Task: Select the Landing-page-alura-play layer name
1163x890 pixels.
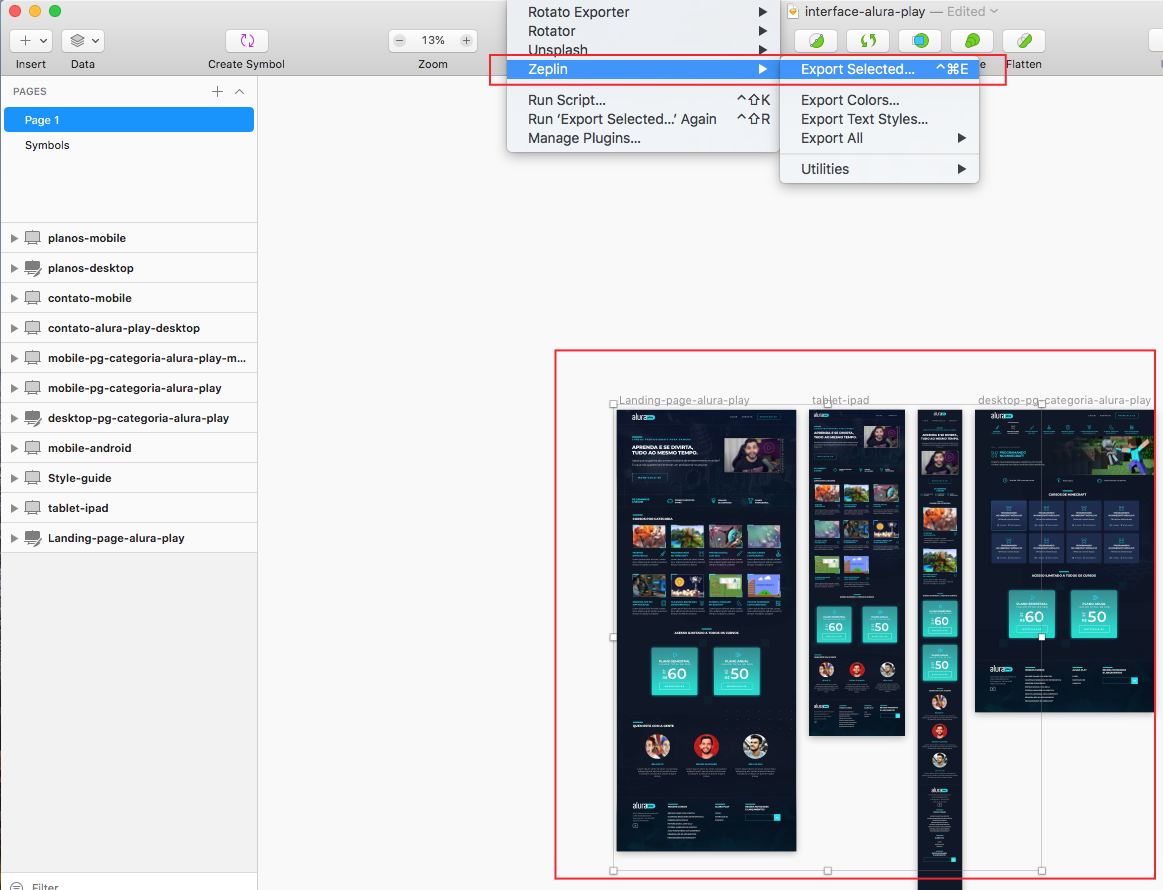Action: click(x=116, y=538)
